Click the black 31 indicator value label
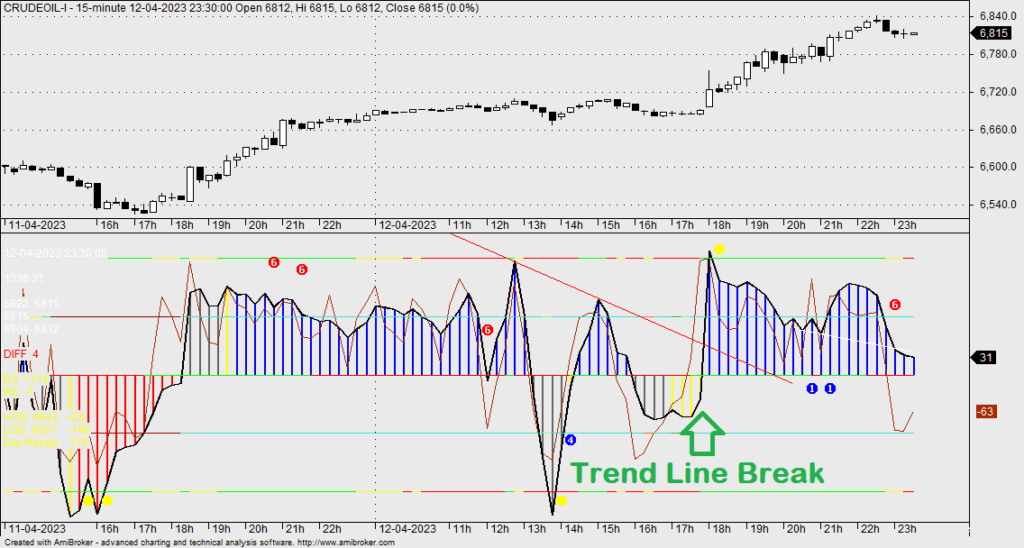 pyautogui.click(x=985, y=357)
